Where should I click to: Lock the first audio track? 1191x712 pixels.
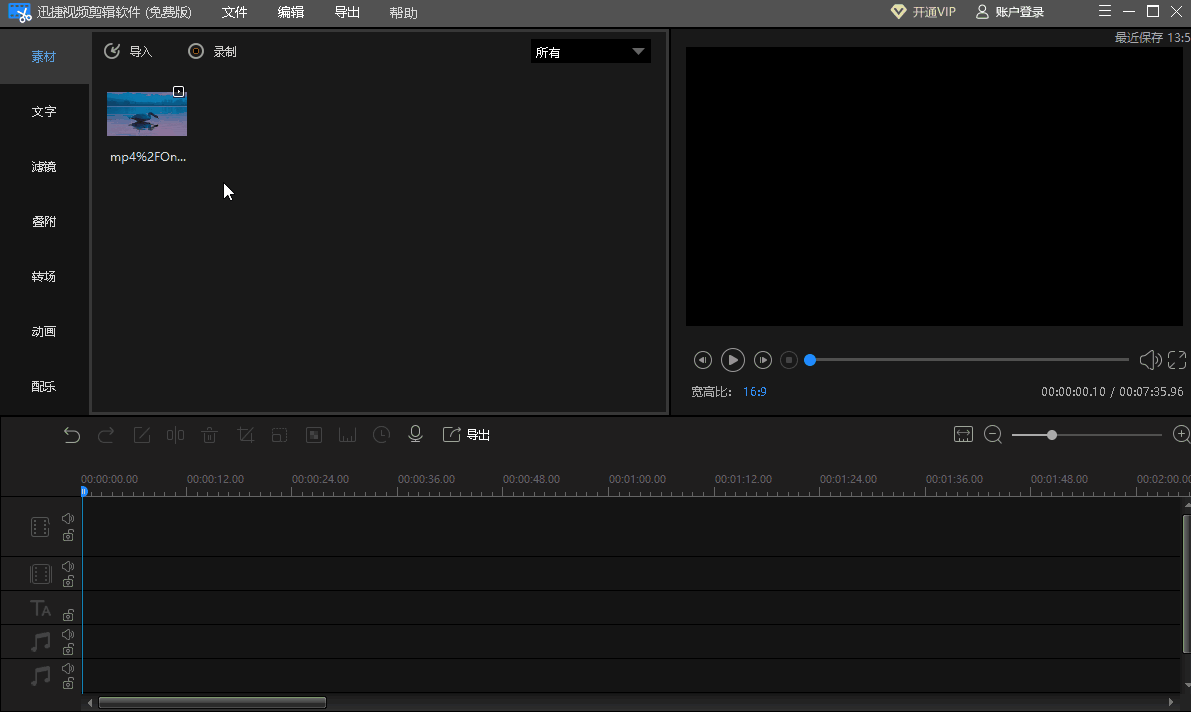pyautogui.click(x=68, y=649)
